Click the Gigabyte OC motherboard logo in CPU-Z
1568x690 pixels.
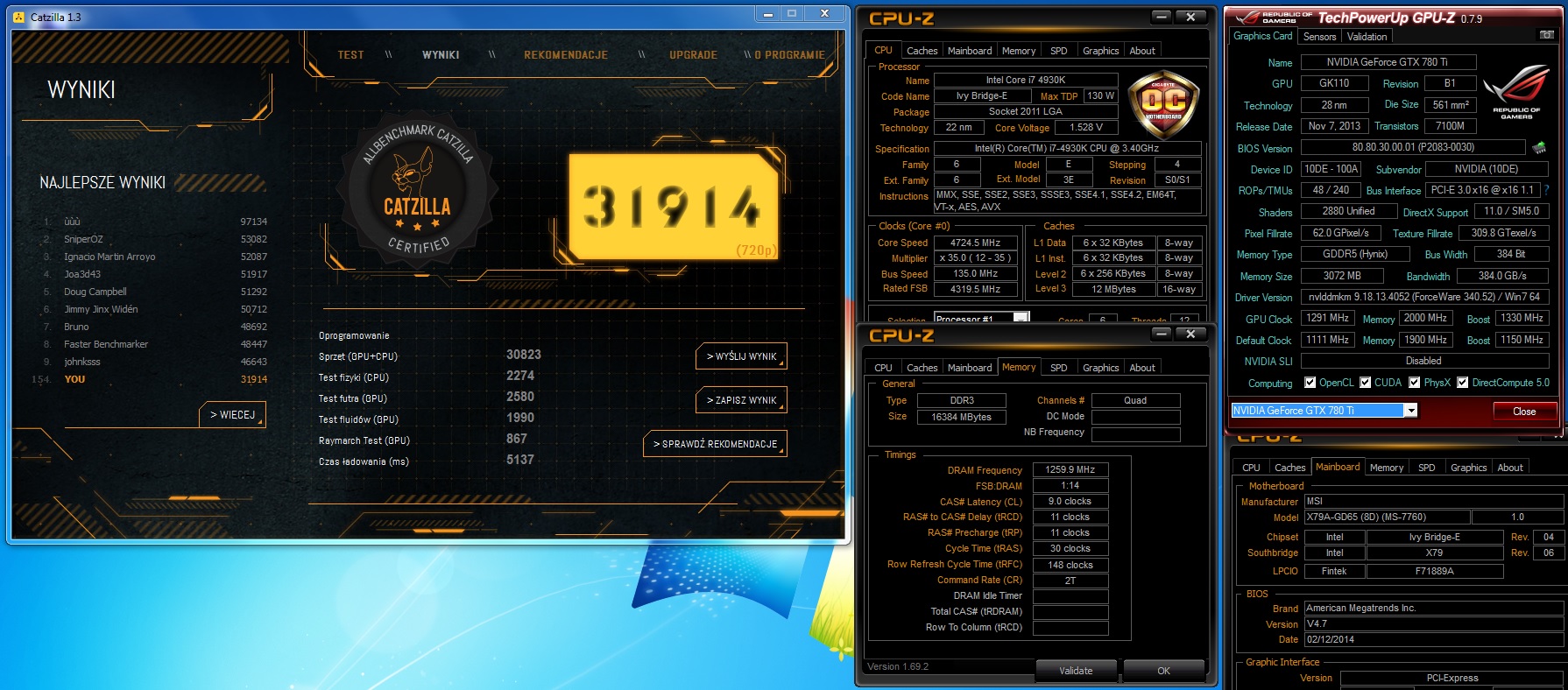click(x=1163, y=106)
